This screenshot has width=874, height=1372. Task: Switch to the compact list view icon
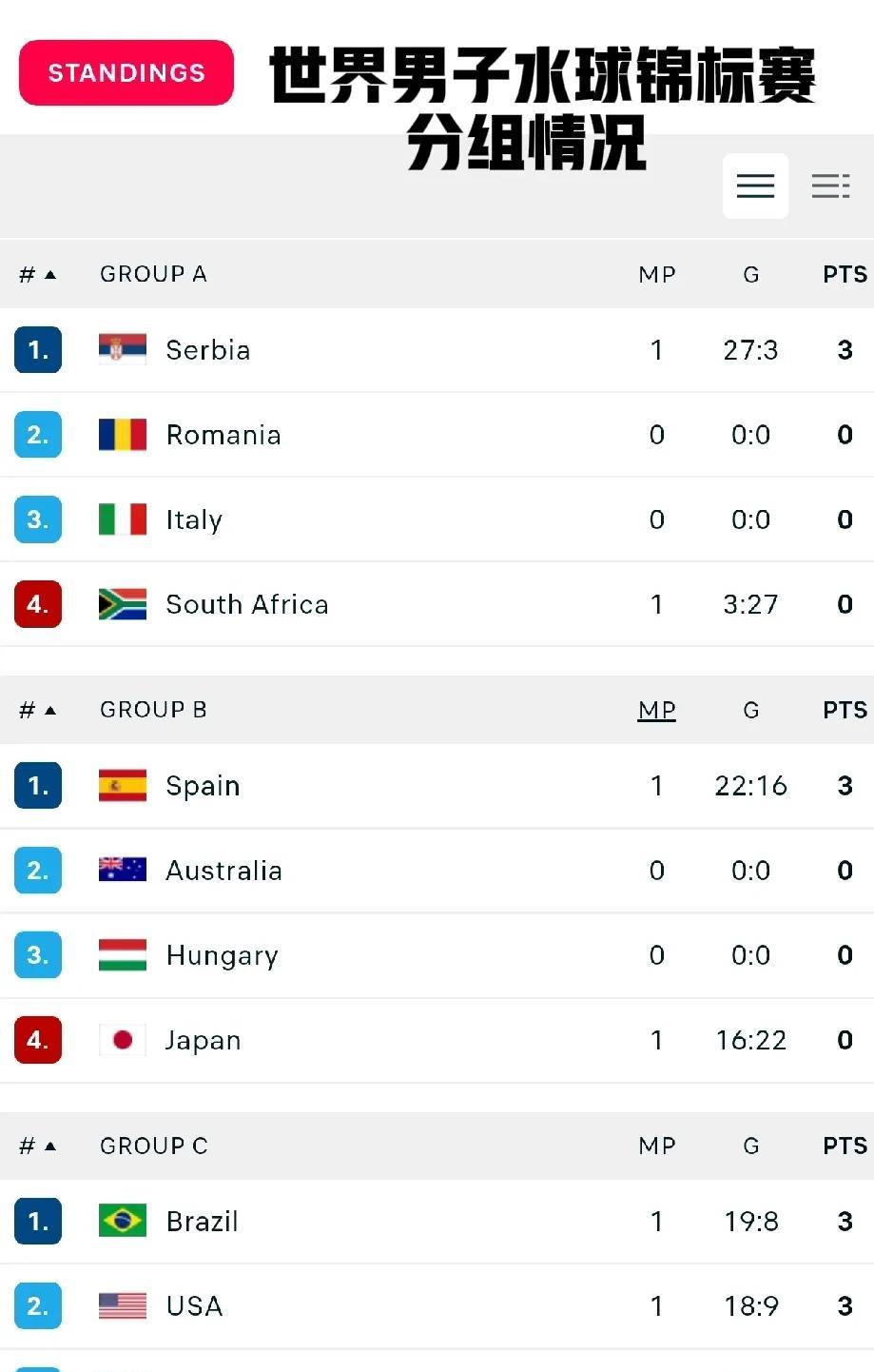[755, 186]
